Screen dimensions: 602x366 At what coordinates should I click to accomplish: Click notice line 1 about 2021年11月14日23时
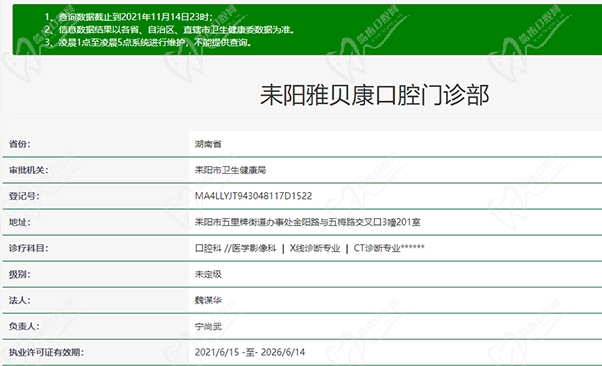click(129, 17)
